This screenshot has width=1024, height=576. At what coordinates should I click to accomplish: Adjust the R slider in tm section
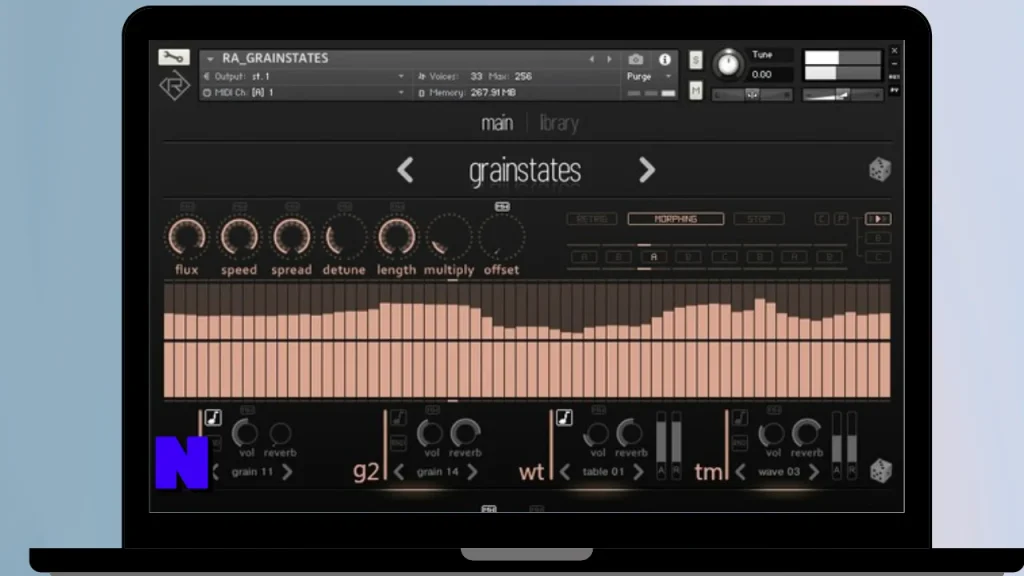pyautogui.click(x=852, y=443)
